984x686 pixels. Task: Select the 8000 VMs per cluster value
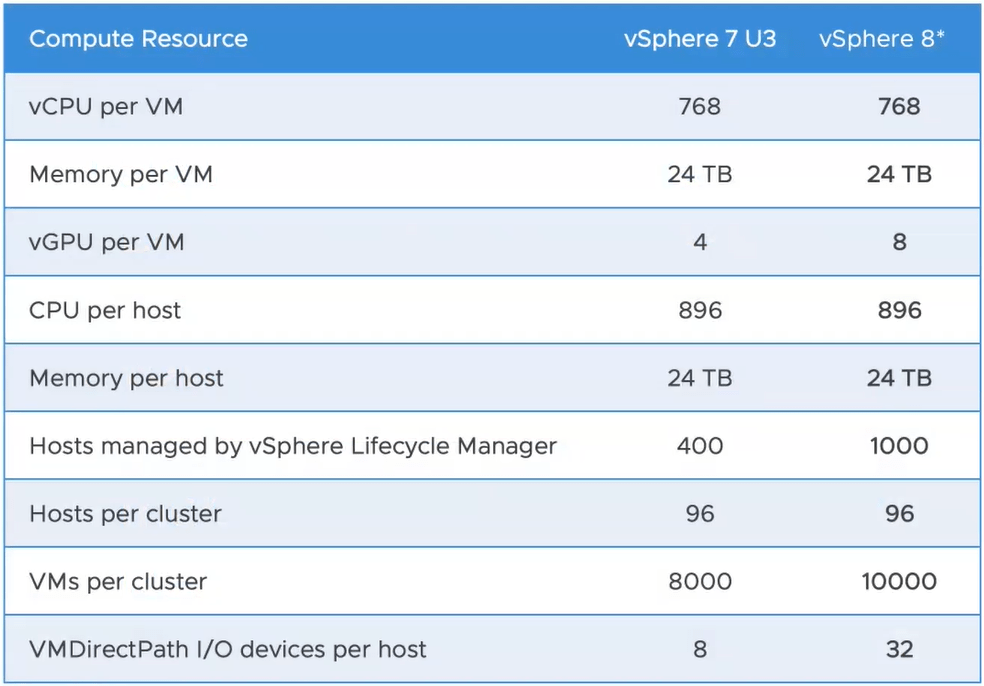pos(699,582)
